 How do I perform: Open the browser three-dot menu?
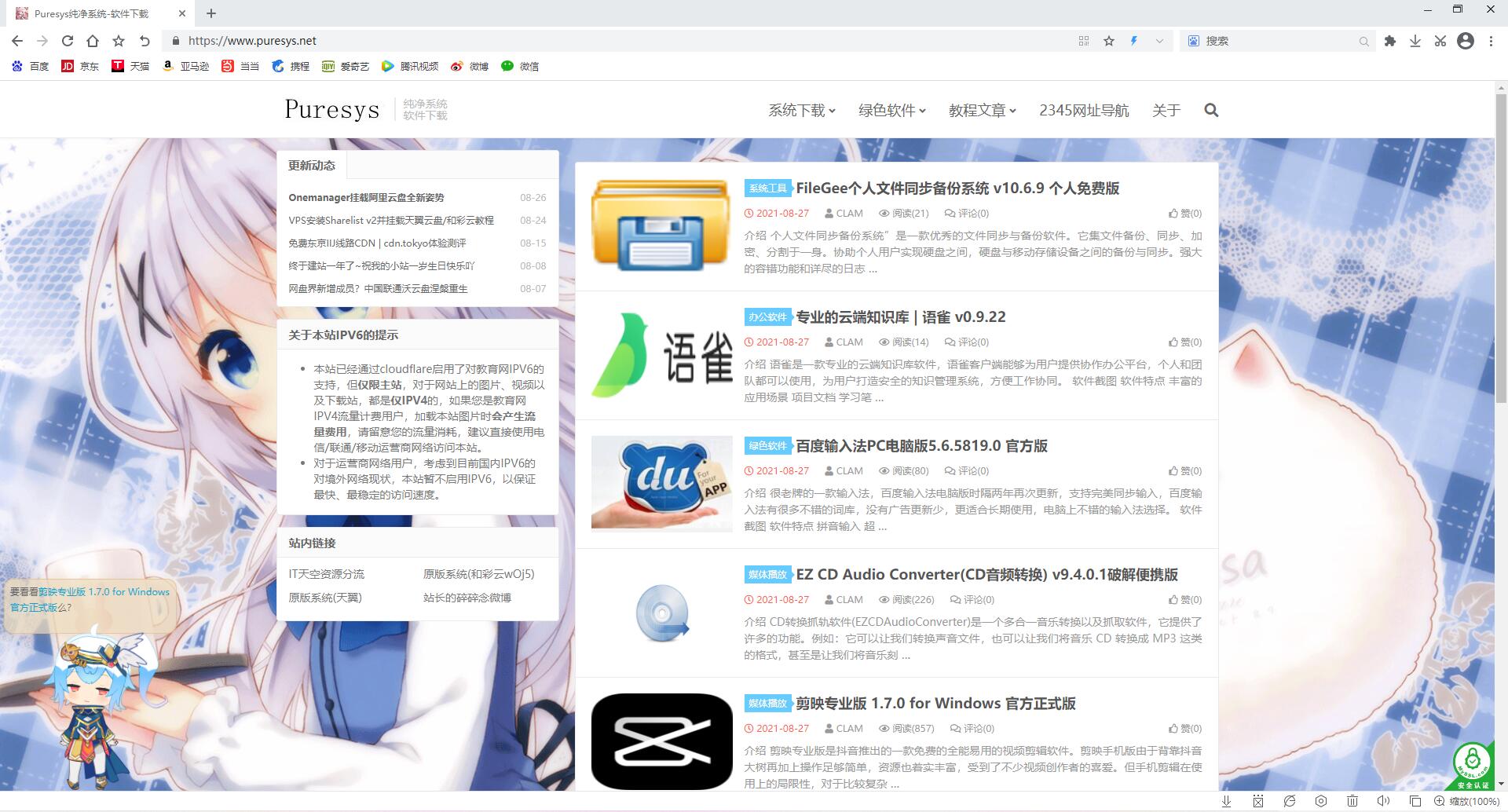point(1491,41)
